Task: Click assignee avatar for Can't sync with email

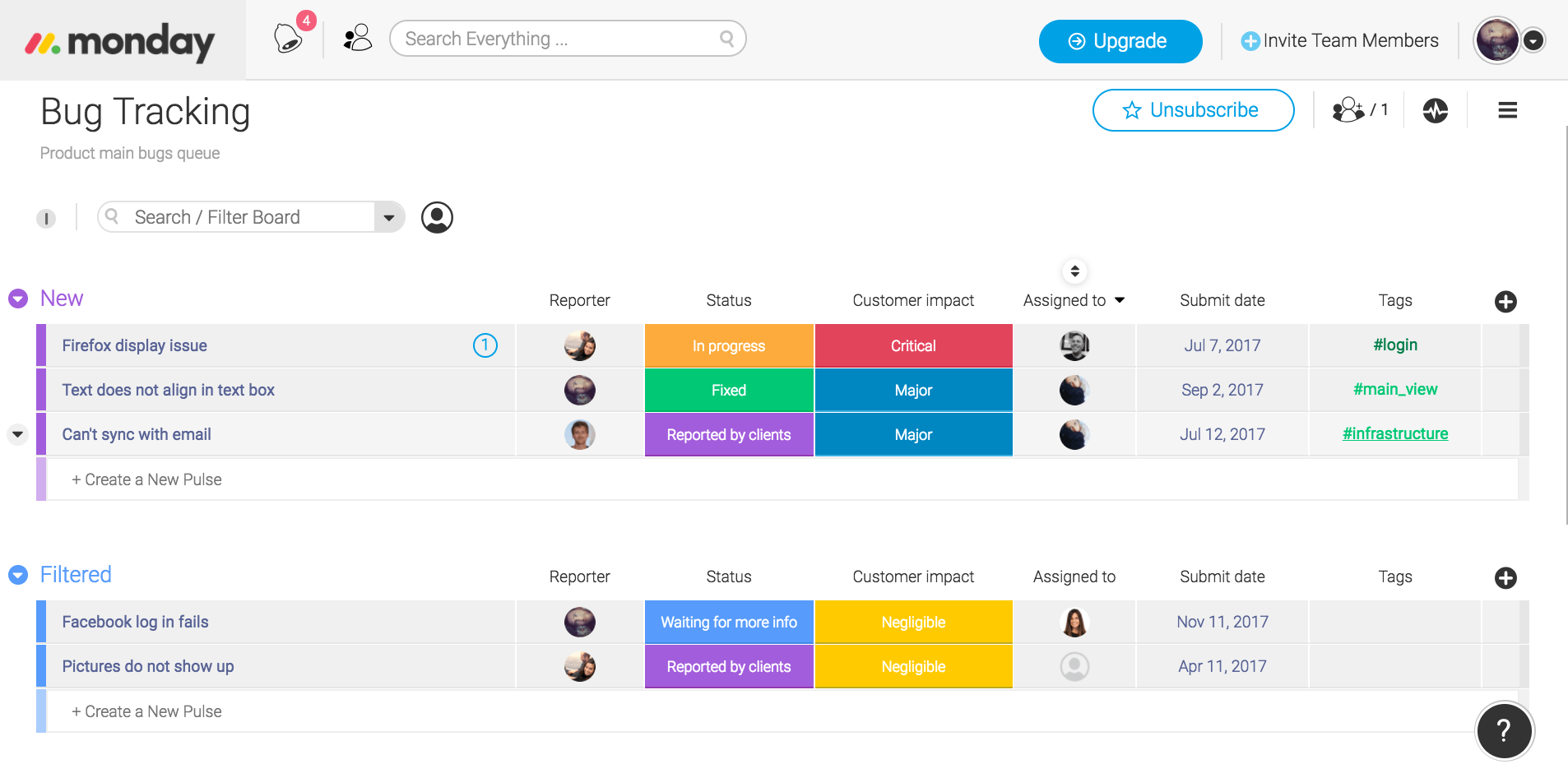Action: pos(1074,434)
